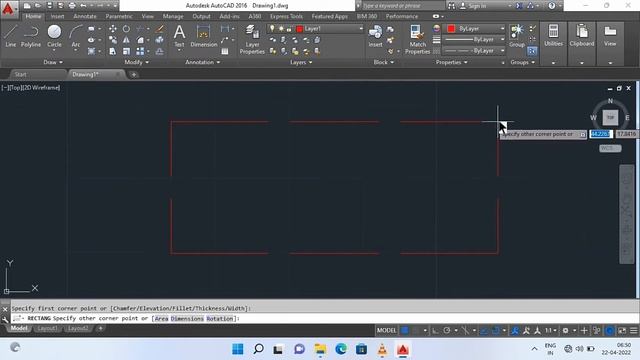Click the Scale tool icon
This screenshot has width=640, height=360.
click(x=127, y=51)
